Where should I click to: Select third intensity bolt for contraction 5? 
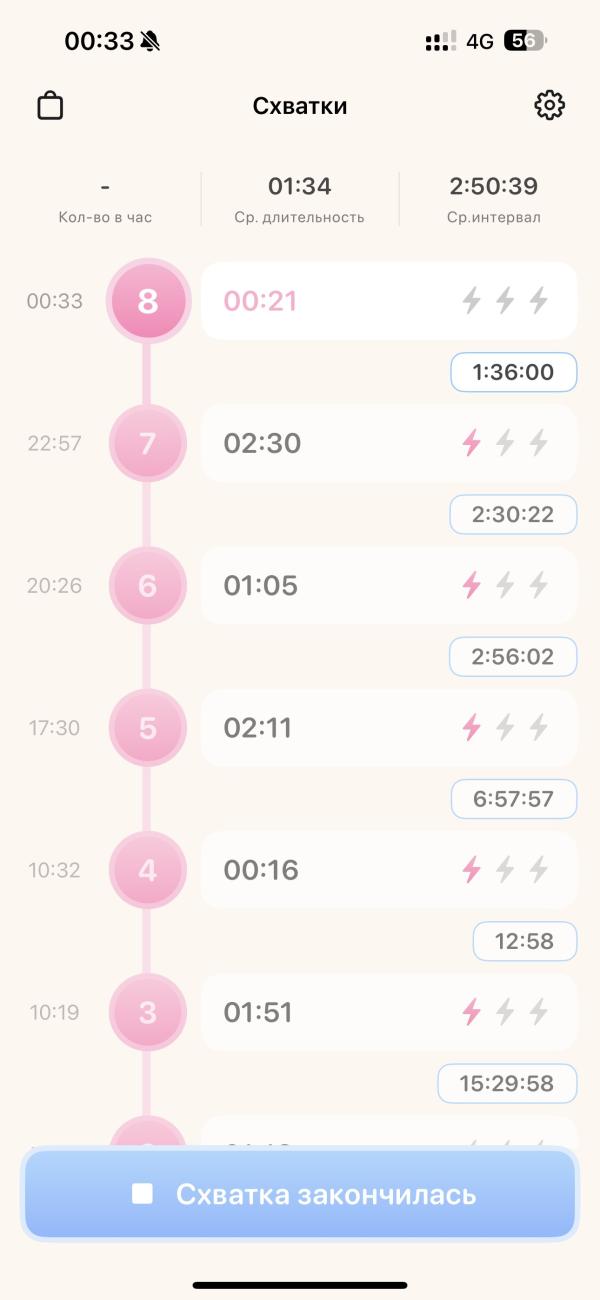(x=539, y=727)
